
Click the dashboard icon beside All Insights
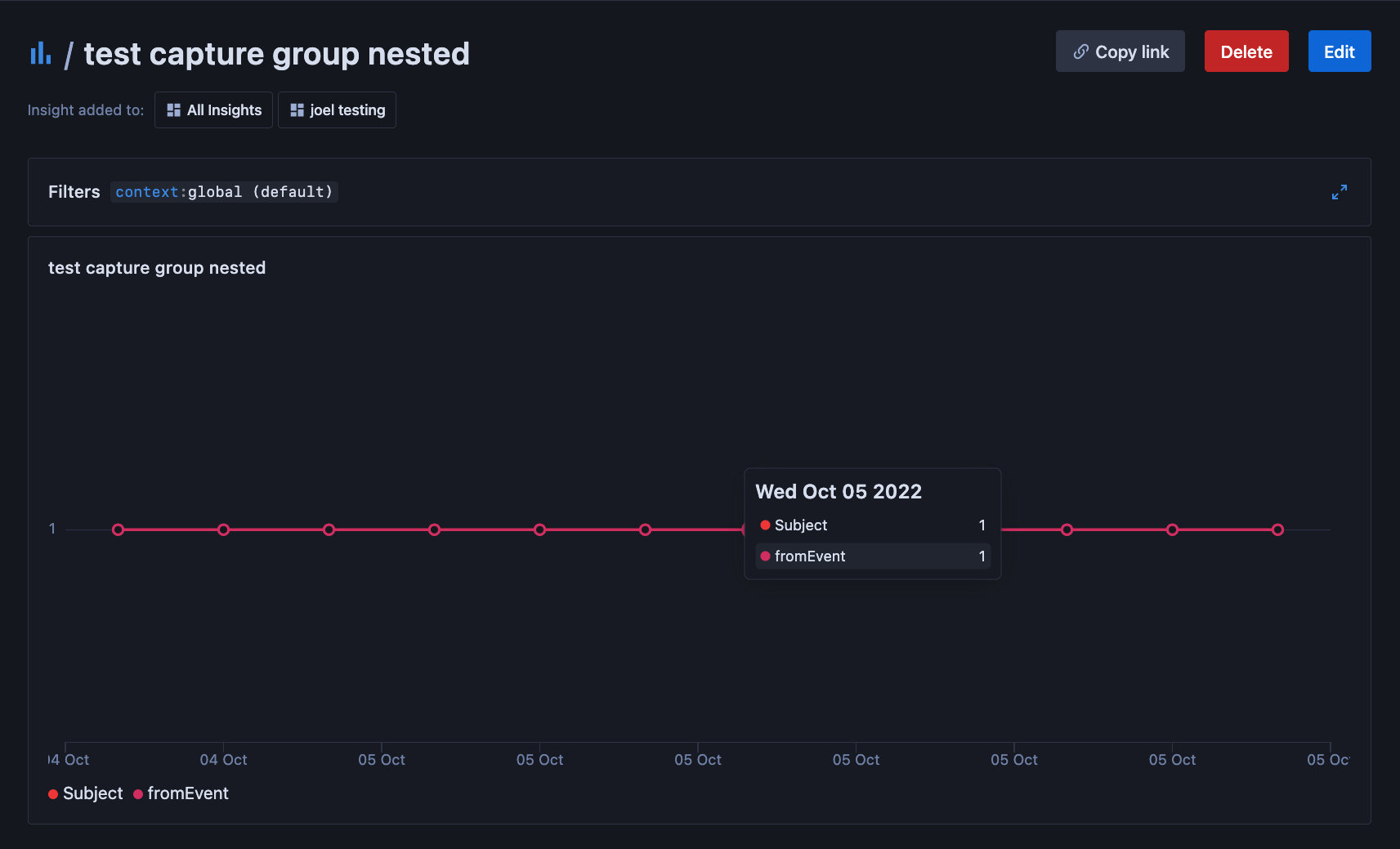tap(173, 110)
